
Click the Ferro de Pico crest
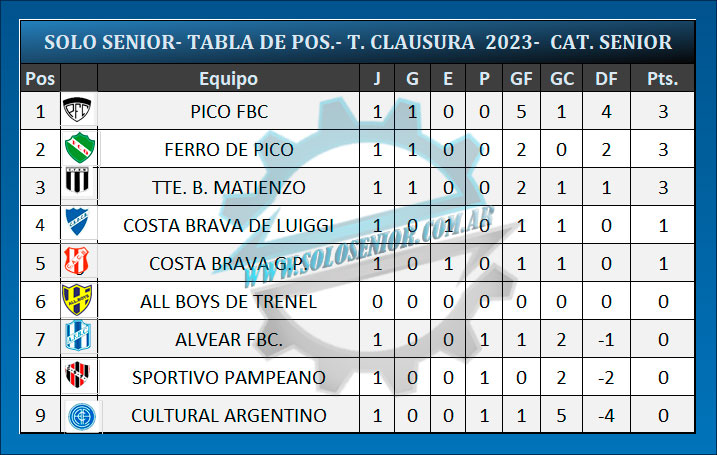point(78,150)
